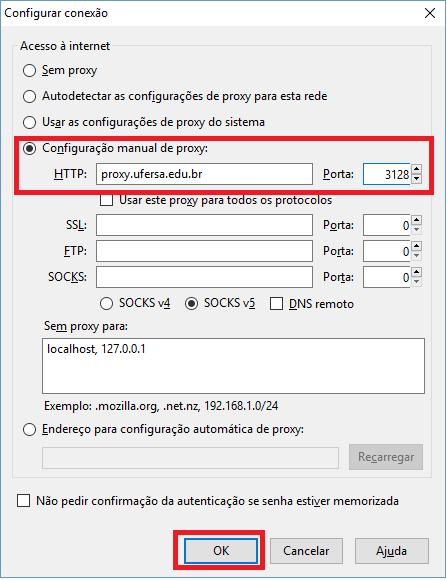The width and height of the screenshot is (447, 580).
Task: Increase the HTTP Porta value with up arrow
Action: 417,169
